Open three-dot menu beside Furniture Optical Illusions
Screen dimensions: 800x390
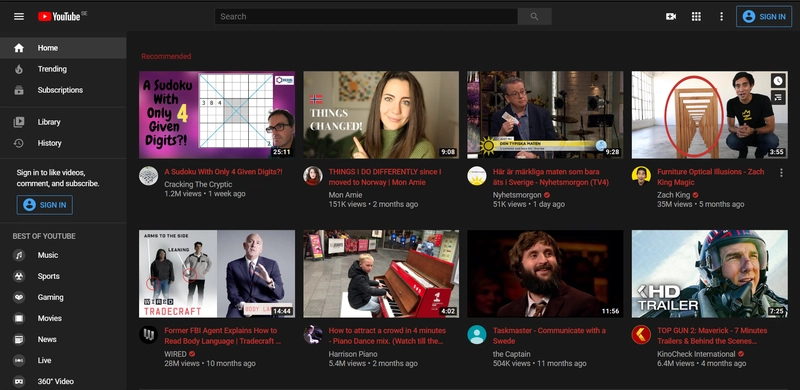point(781,173)
